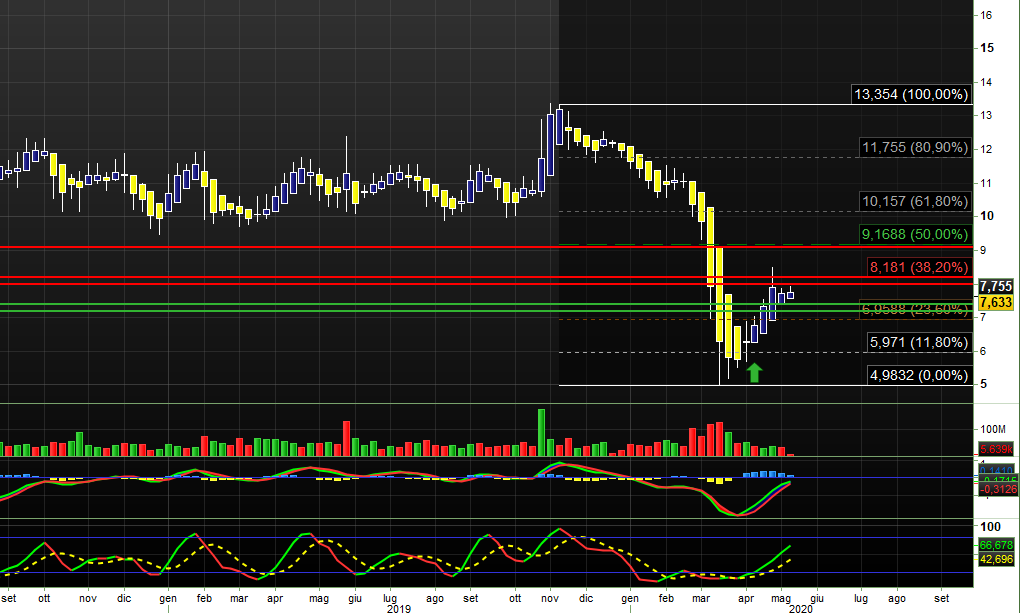This screenshot has width=1020, height=613.
Task: Click the tallest green volume bar
Action: point(542,432)
